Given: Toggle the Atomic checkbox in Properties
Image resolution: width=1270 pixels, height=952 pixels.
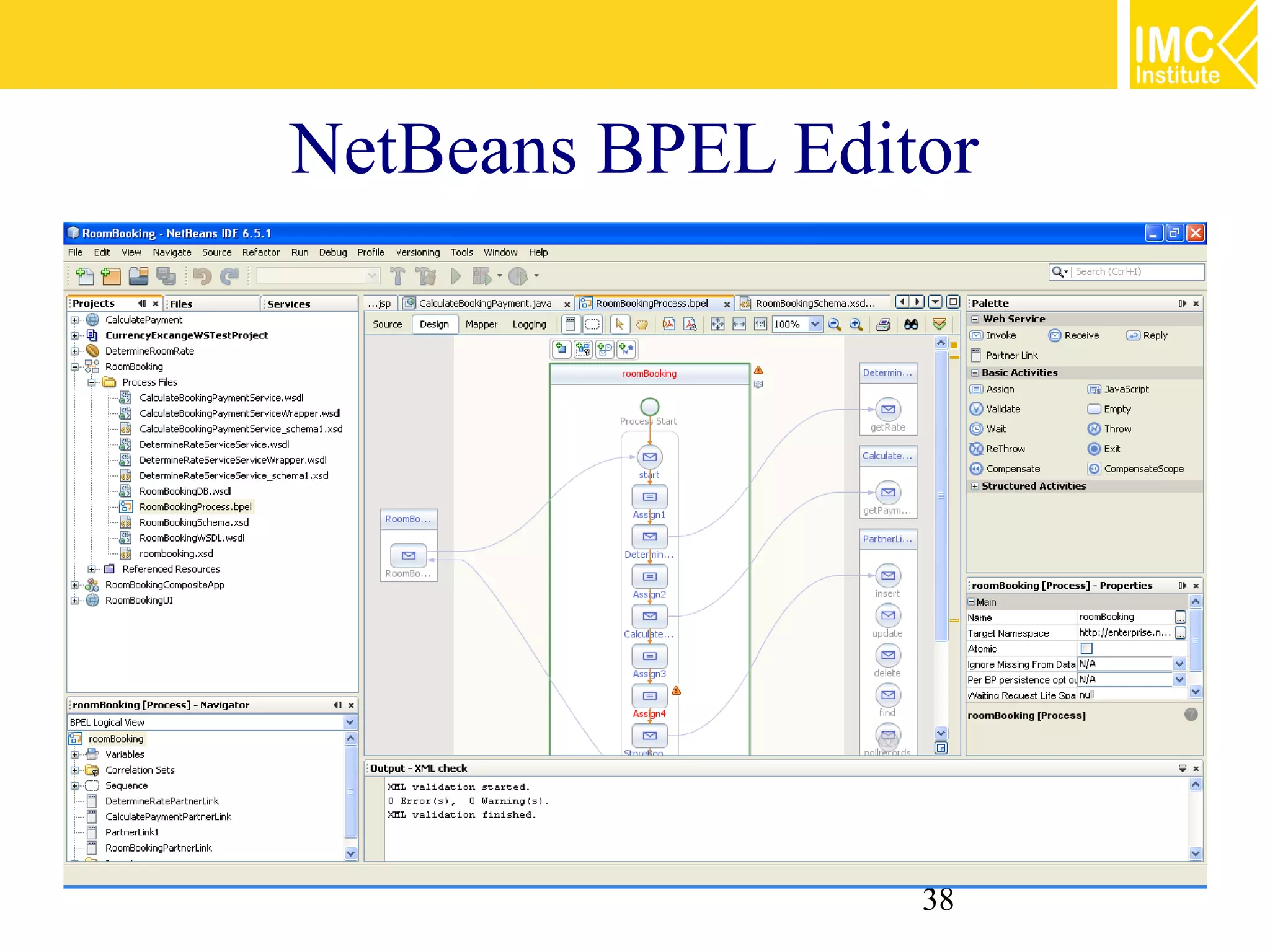Looking at the screenshot, I should 1086,648.
